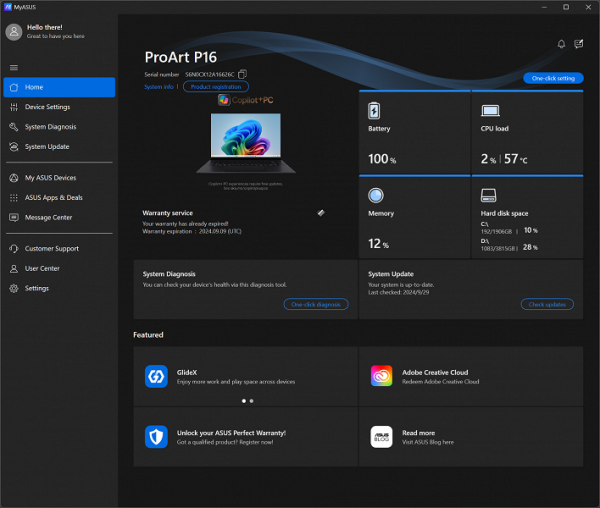Click the feedback icon beside the bell
The width and height of the screenshot is (600, 508).
pyautogui.click(x=580, y=44)
